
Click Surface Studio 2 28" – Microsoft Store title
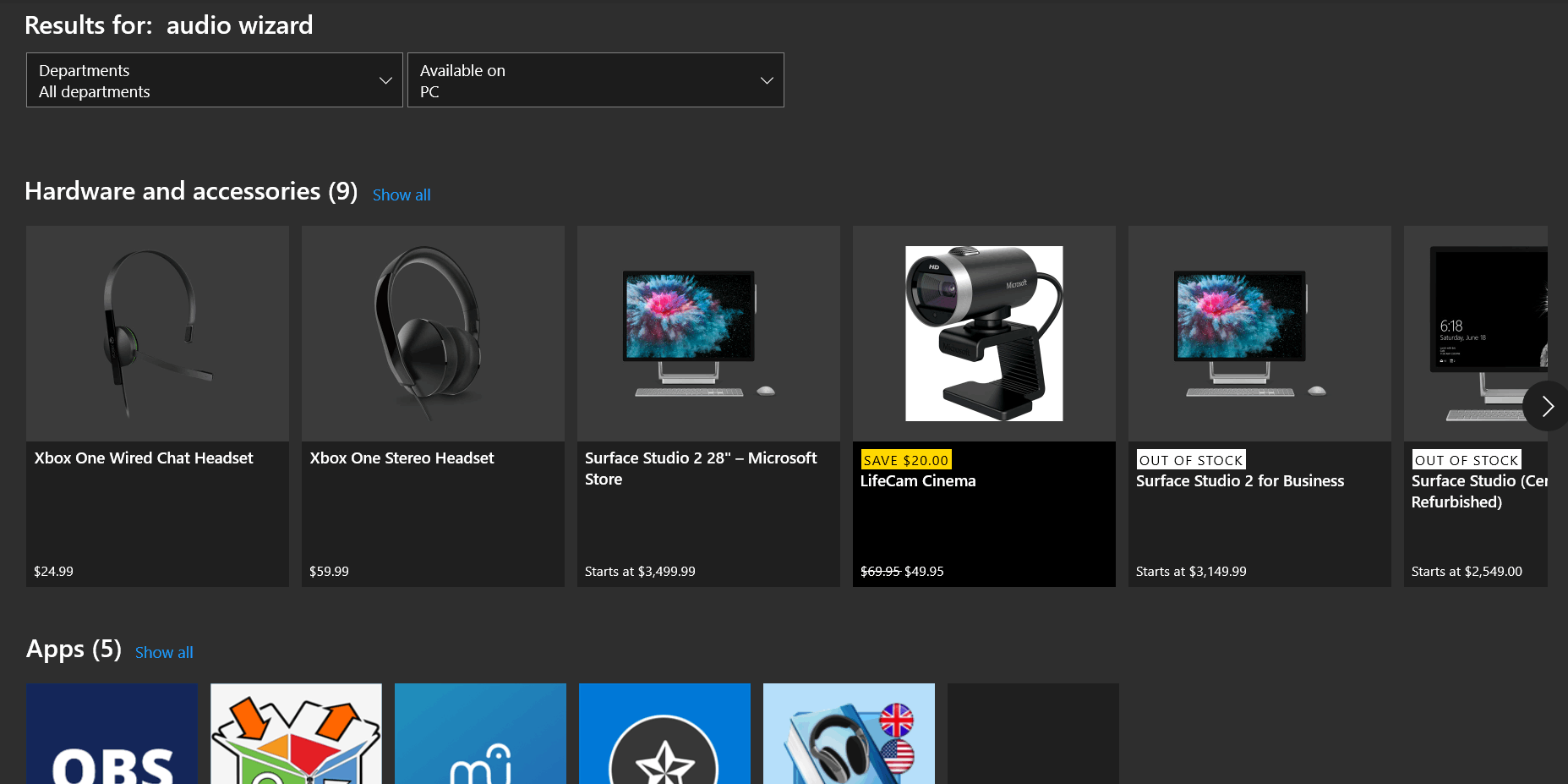coord(701,469)
